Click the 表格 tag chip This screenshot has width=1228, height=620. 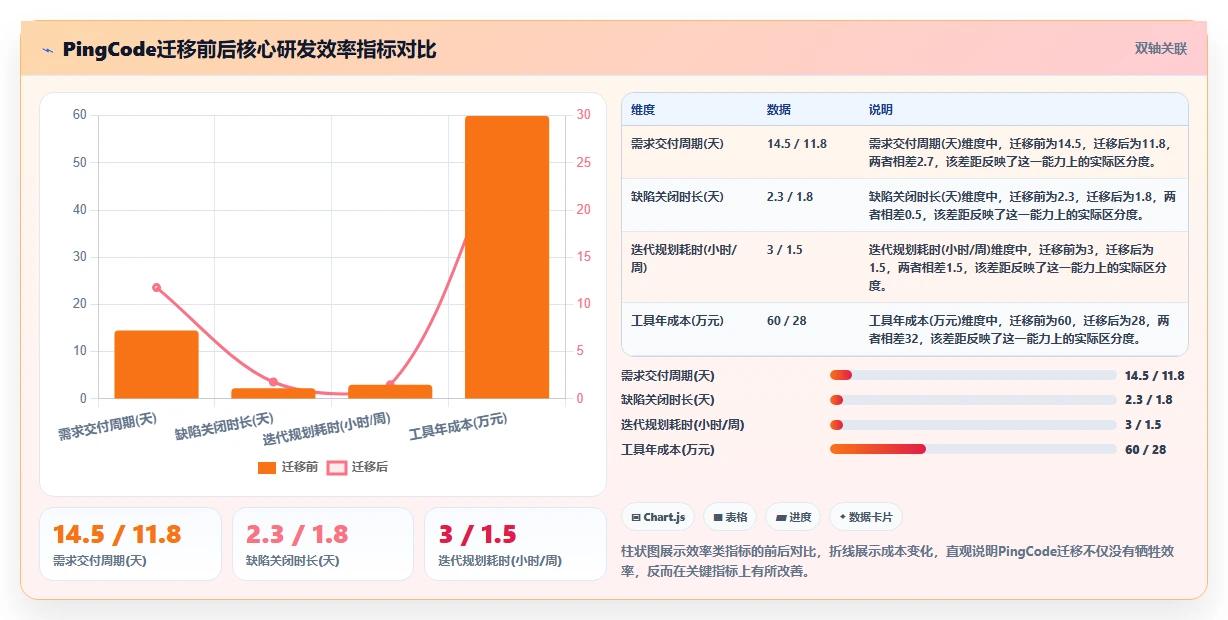coord(730,517)
